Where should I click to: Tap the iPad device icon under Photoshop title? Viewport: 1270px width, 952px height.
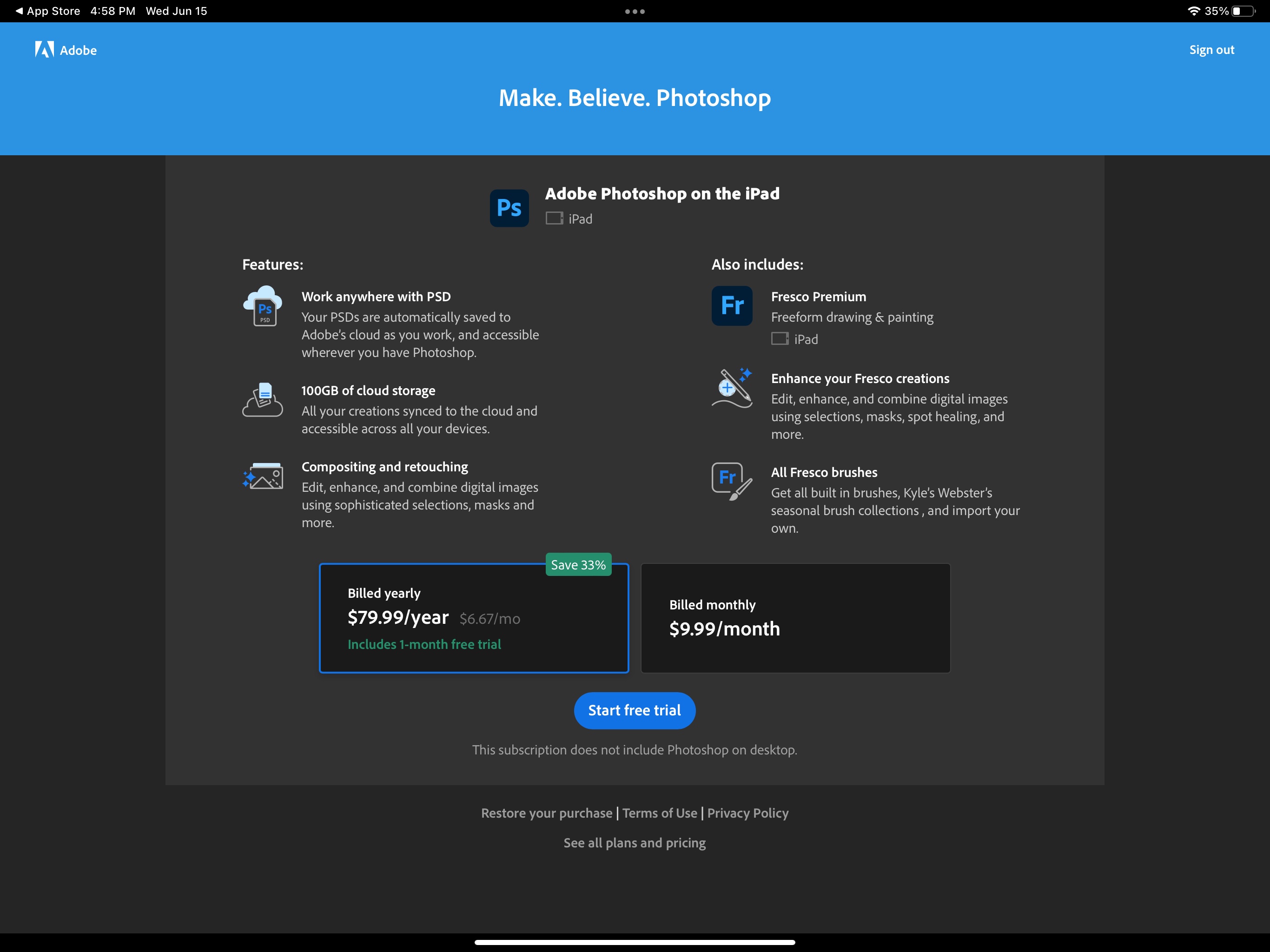point(554,219)
